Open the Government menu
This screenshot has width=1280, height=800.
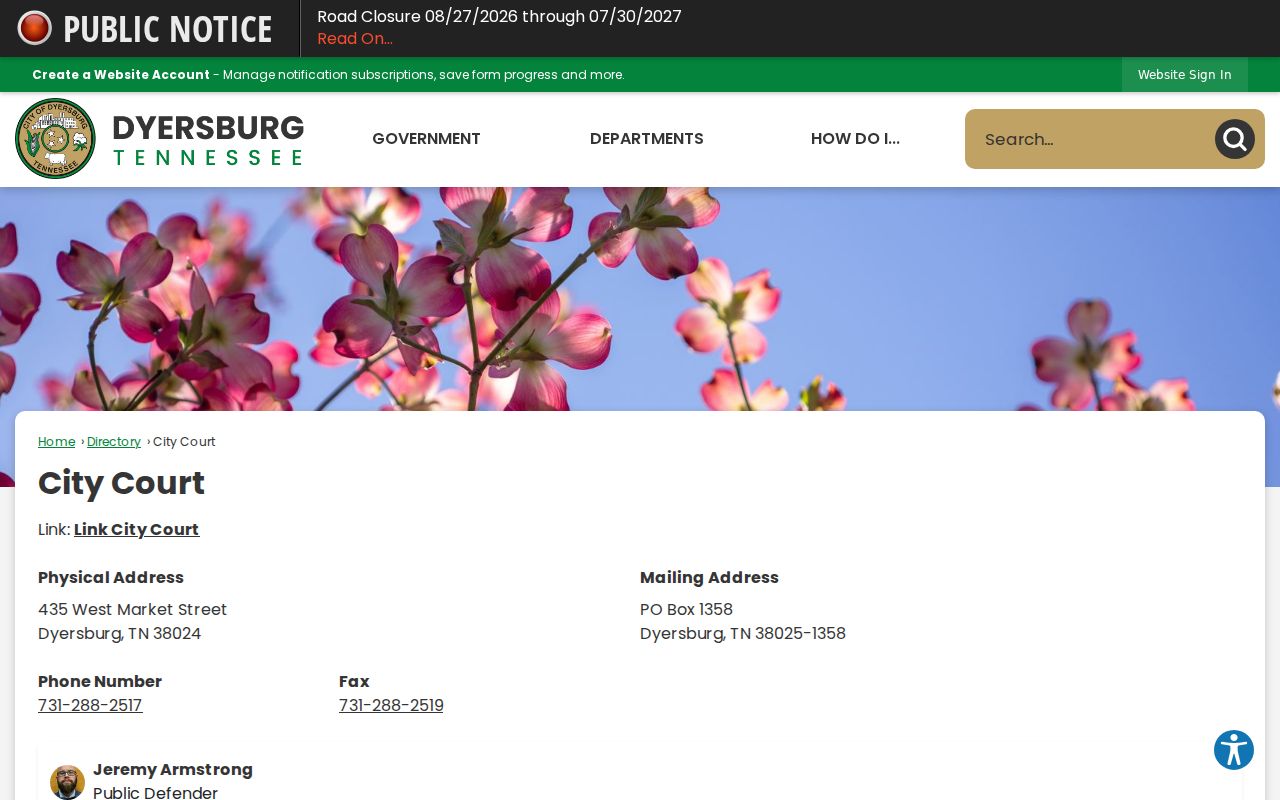point(426,139)
